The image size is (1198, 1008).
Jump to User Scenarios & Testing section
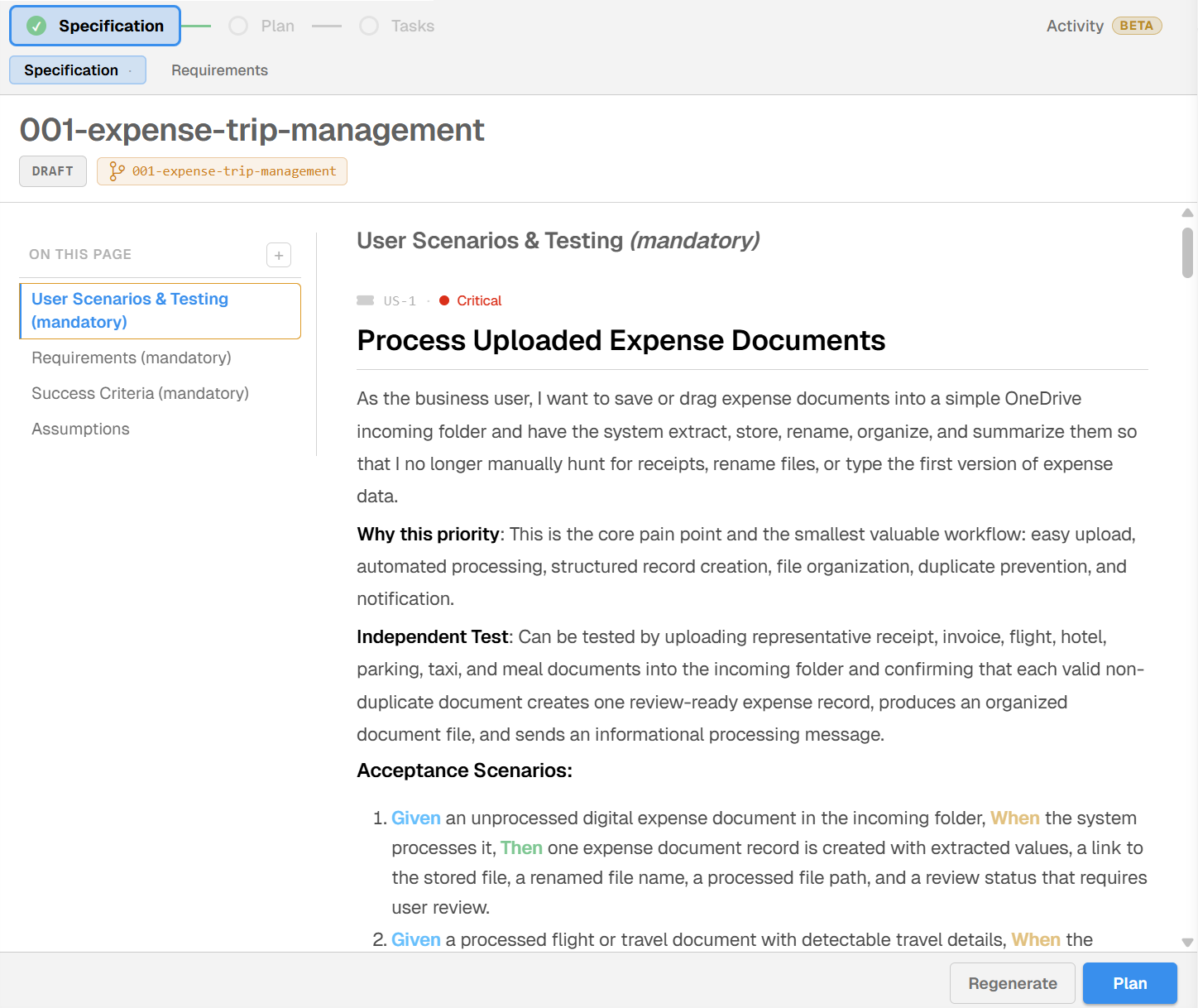coord(161,311)
